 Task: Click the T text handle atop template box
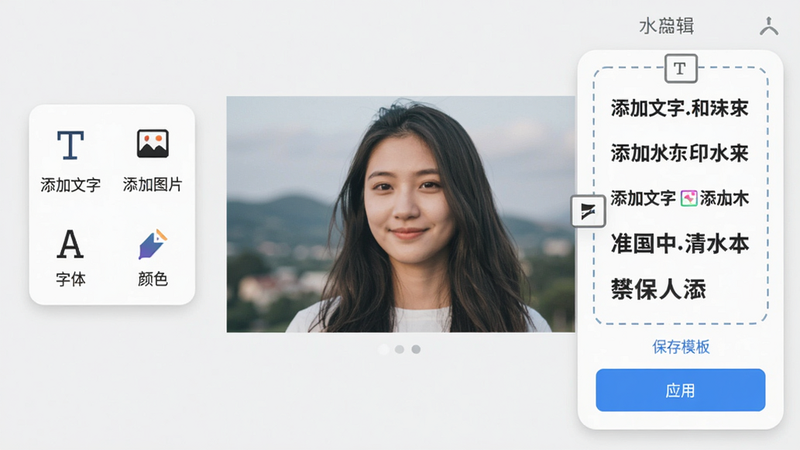coord(681,68)
